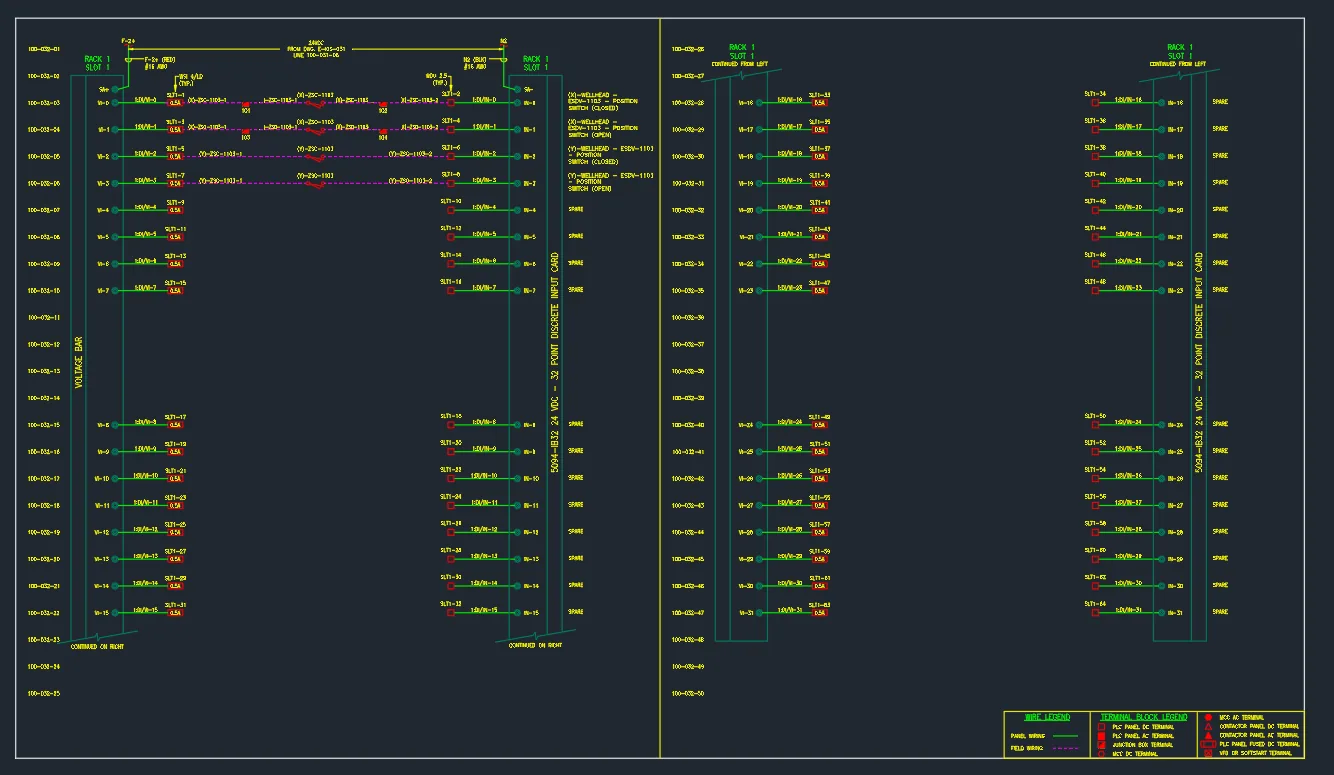Click the CONTACTOR PANEL AC TERMINAL filled triangle
This screenshot has height=775, width=1334.
(1208, 735)
